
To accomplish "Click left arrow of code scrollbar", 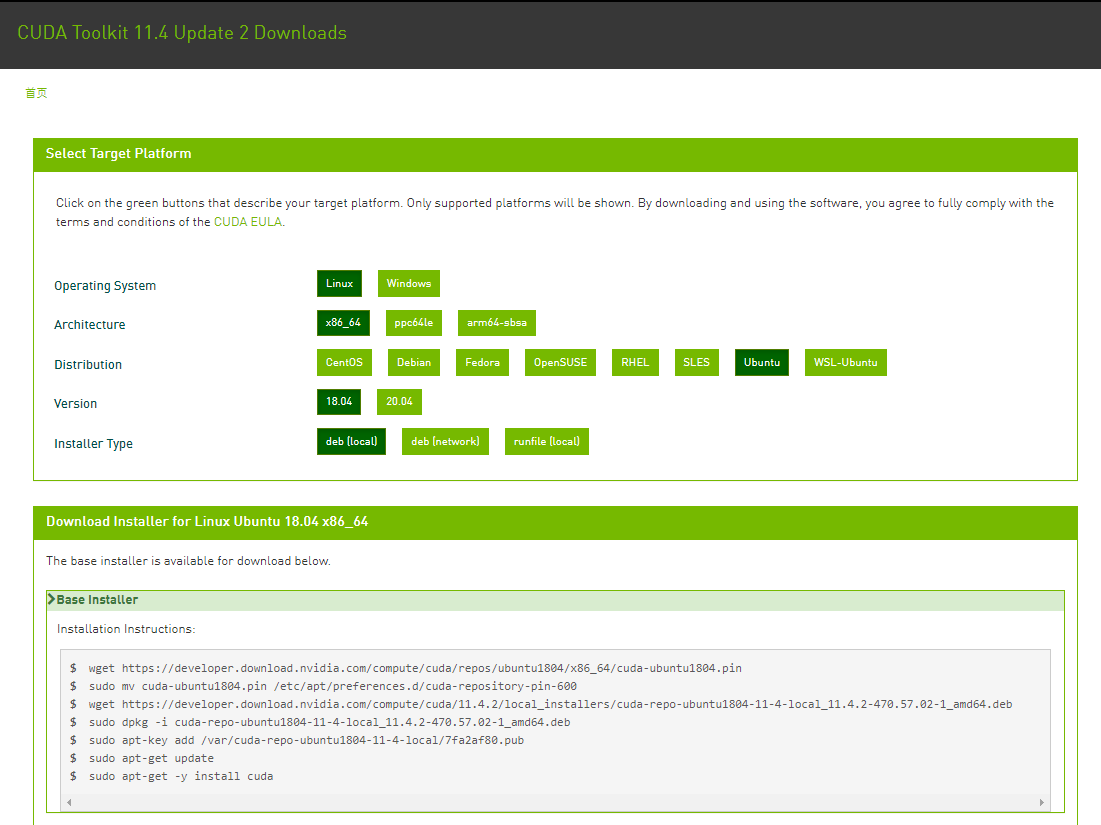I will (69, 802).
